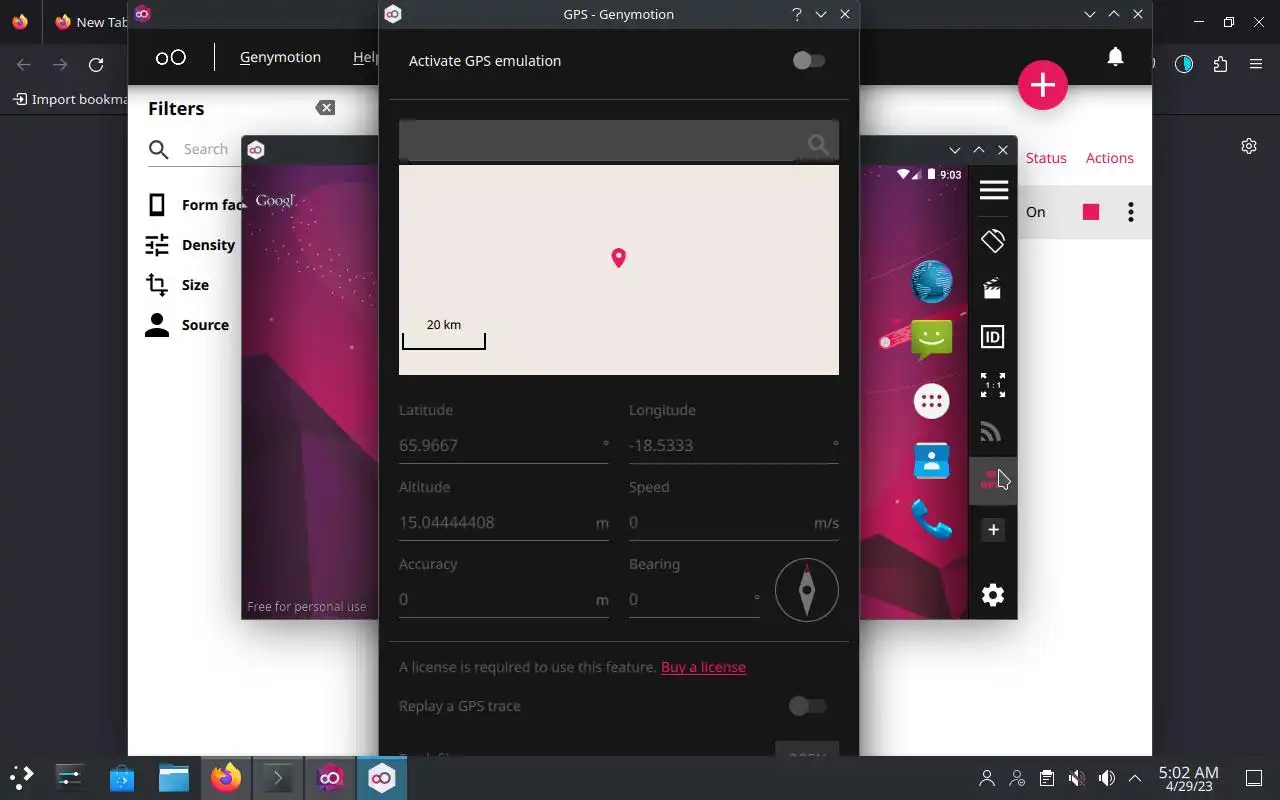Viewport: 1280px width, 800px height.
Task: Launch the browser globe app on Android
Action: tap(931, 281)
